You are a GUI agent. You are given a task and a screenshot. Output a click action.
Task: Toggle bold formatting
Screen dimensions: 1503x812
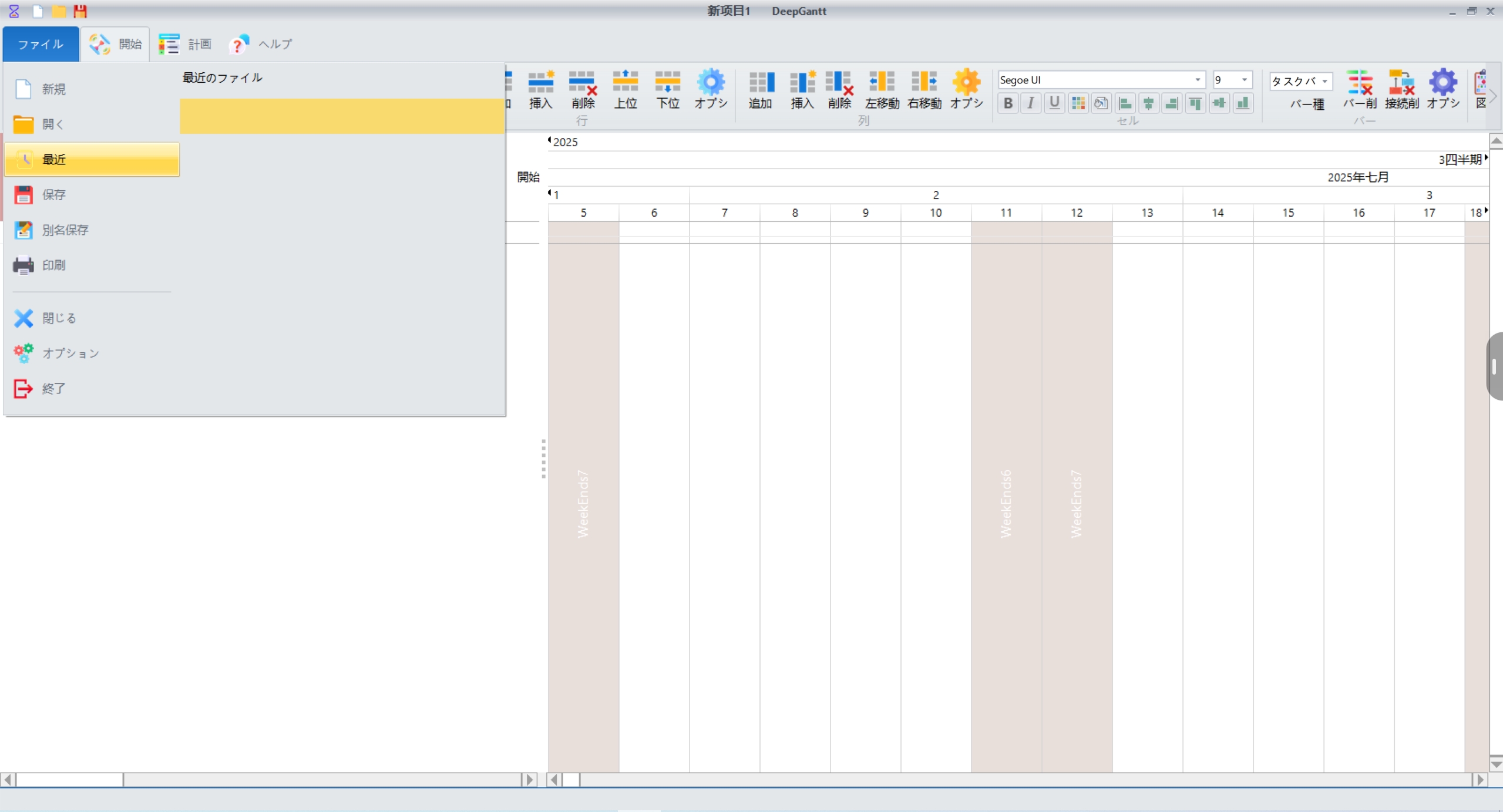[x=1008, y=103]
